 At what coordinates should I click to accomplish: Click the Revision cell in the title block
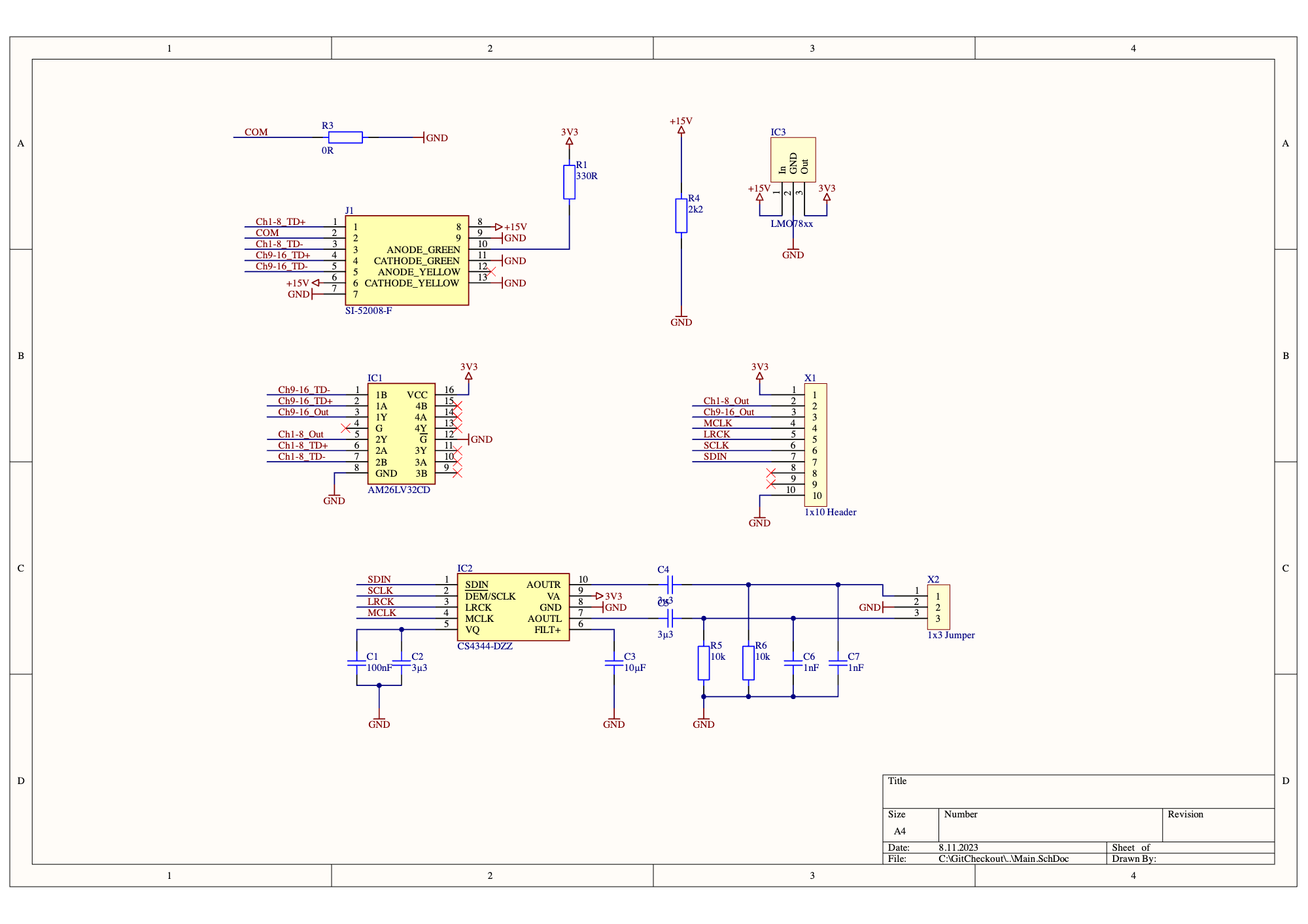1186,815
